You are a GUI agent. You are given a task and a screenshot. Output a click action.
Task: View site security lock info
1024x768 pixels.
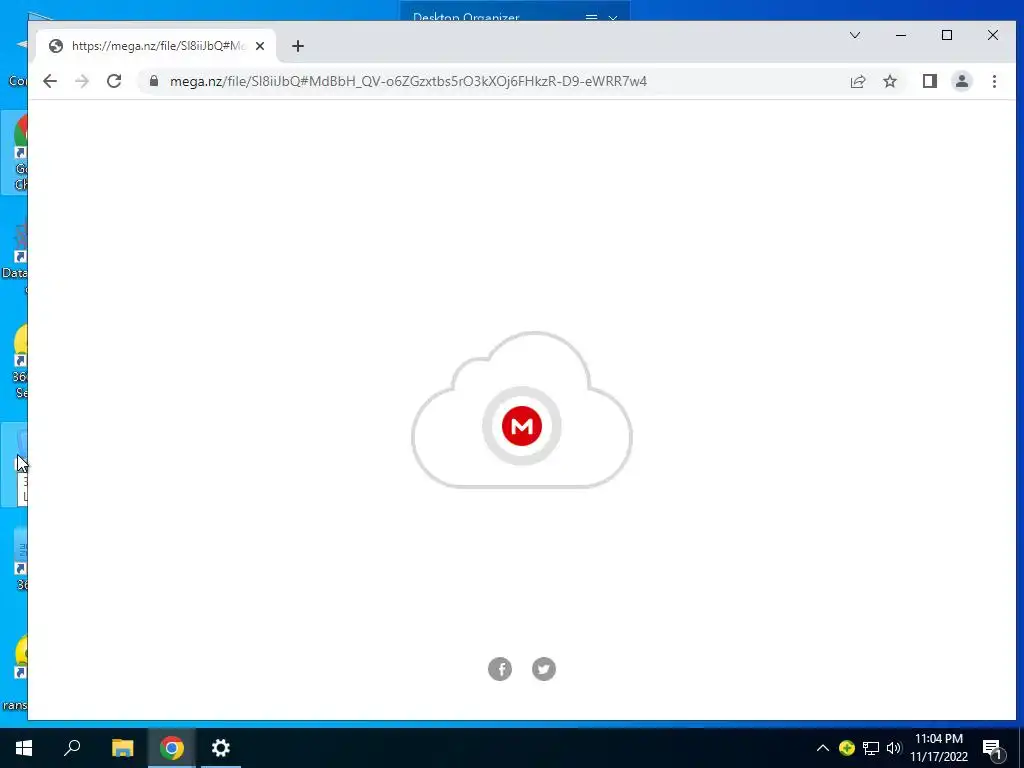[x=154, y=81]
